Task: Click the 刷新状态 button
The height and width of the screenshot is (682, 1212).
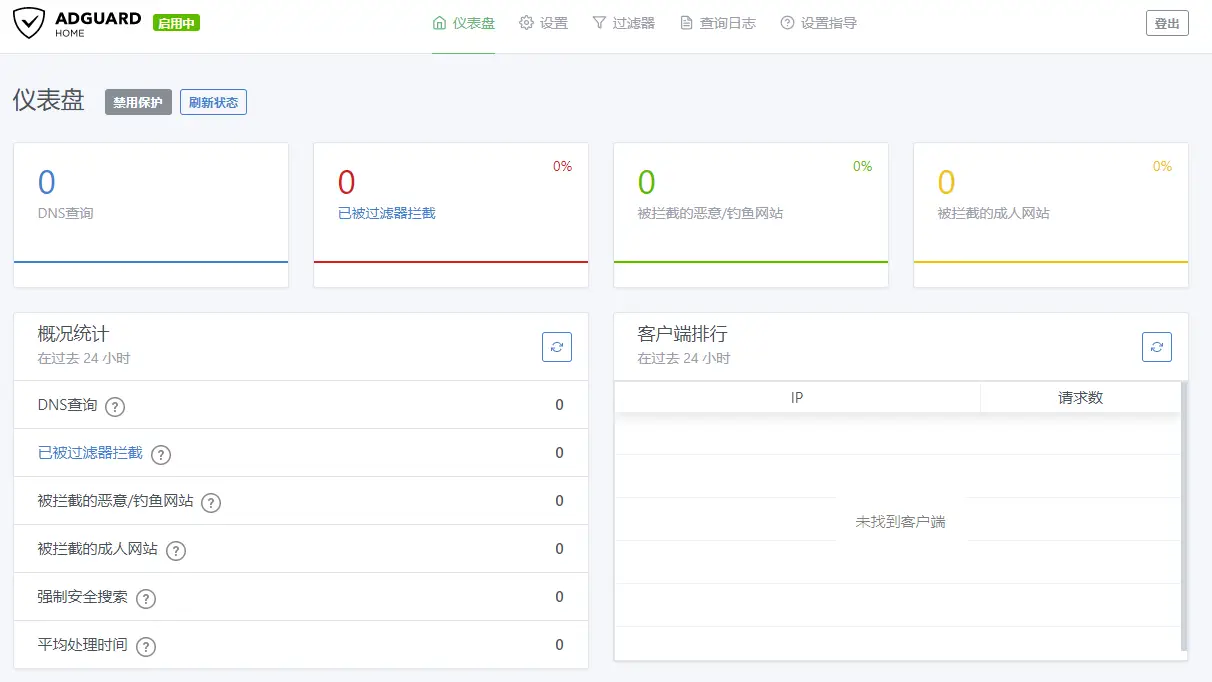Action: [x=213, y=102]
